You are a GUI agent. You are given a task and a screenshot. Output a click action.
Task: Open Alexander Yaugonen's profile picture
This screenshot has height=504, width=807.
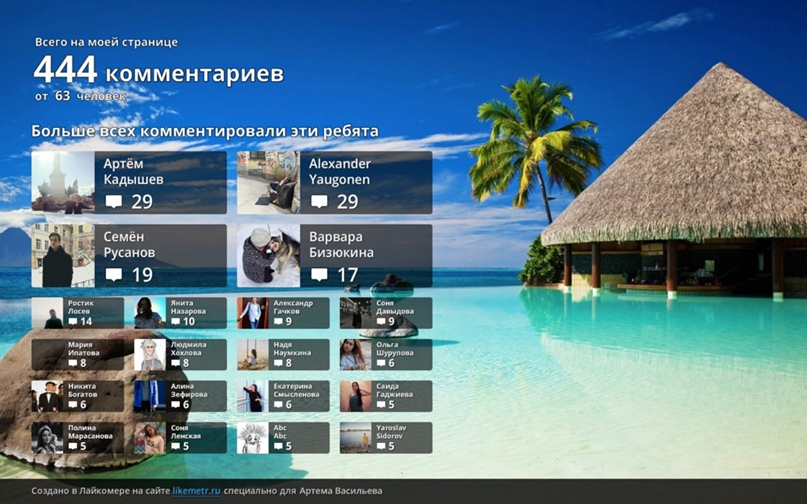click(268, 183)
